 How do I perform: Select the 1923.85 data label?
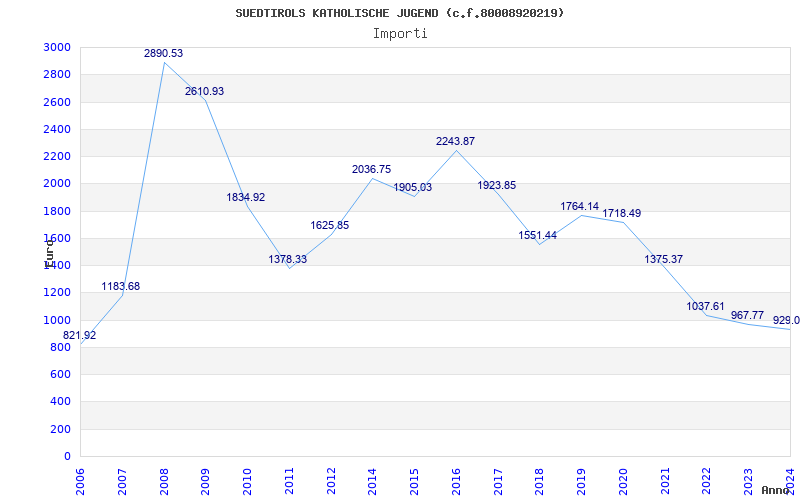coord(496,185)
